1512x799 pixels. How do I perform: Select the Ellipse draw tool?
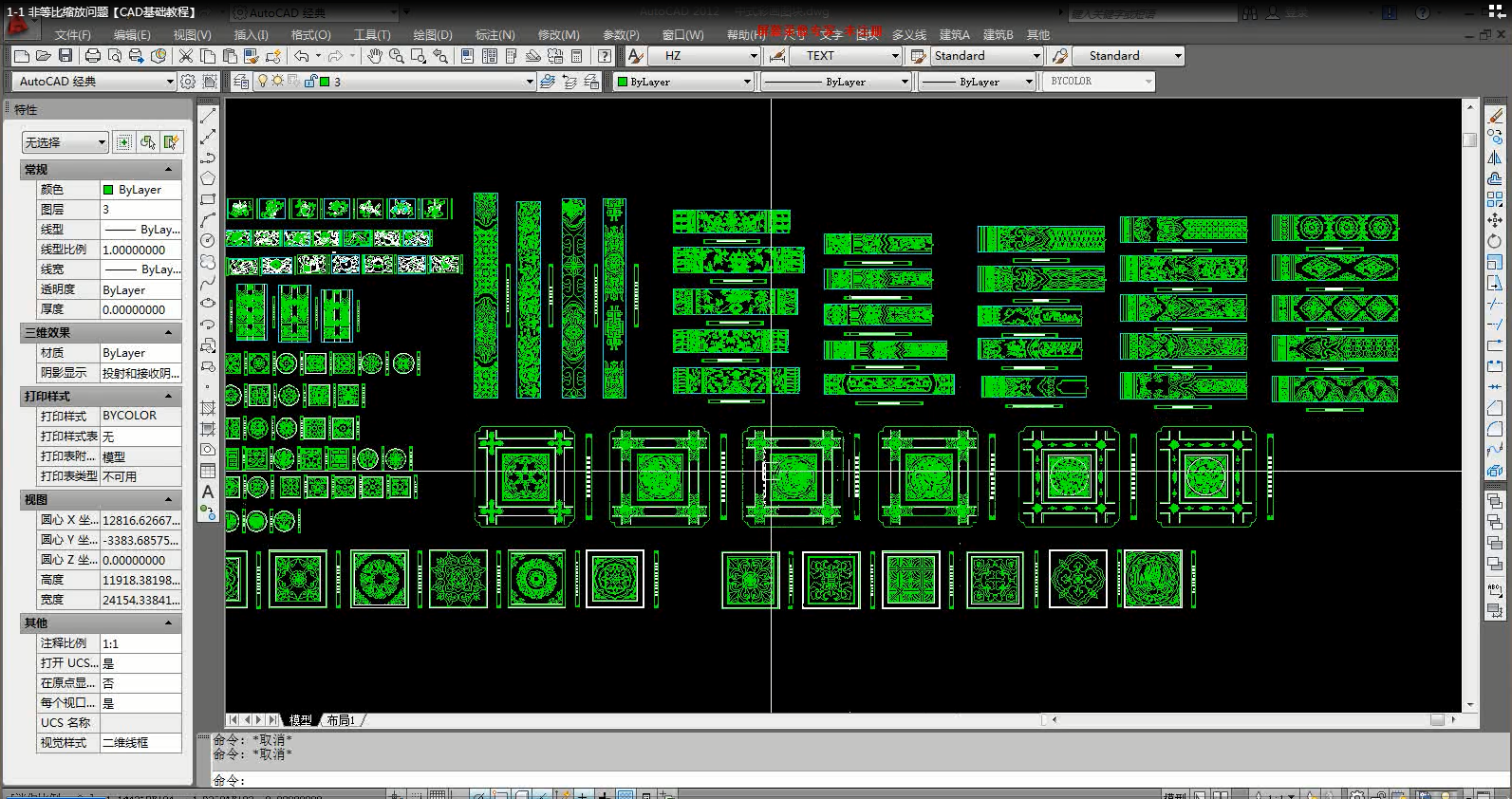point(208,304)
